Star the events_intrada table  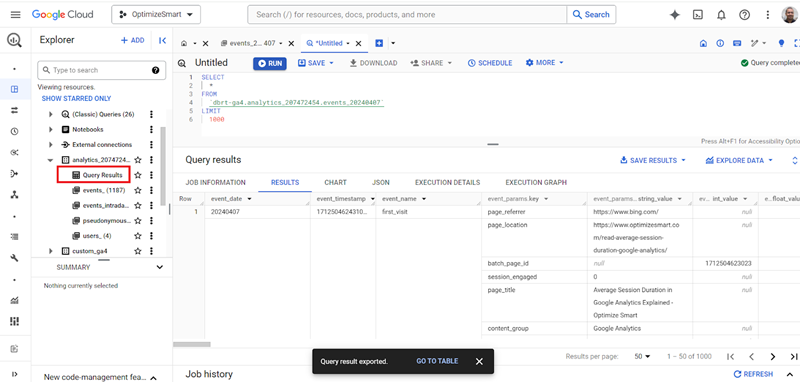pyautogui.click(x=137, y=206)
